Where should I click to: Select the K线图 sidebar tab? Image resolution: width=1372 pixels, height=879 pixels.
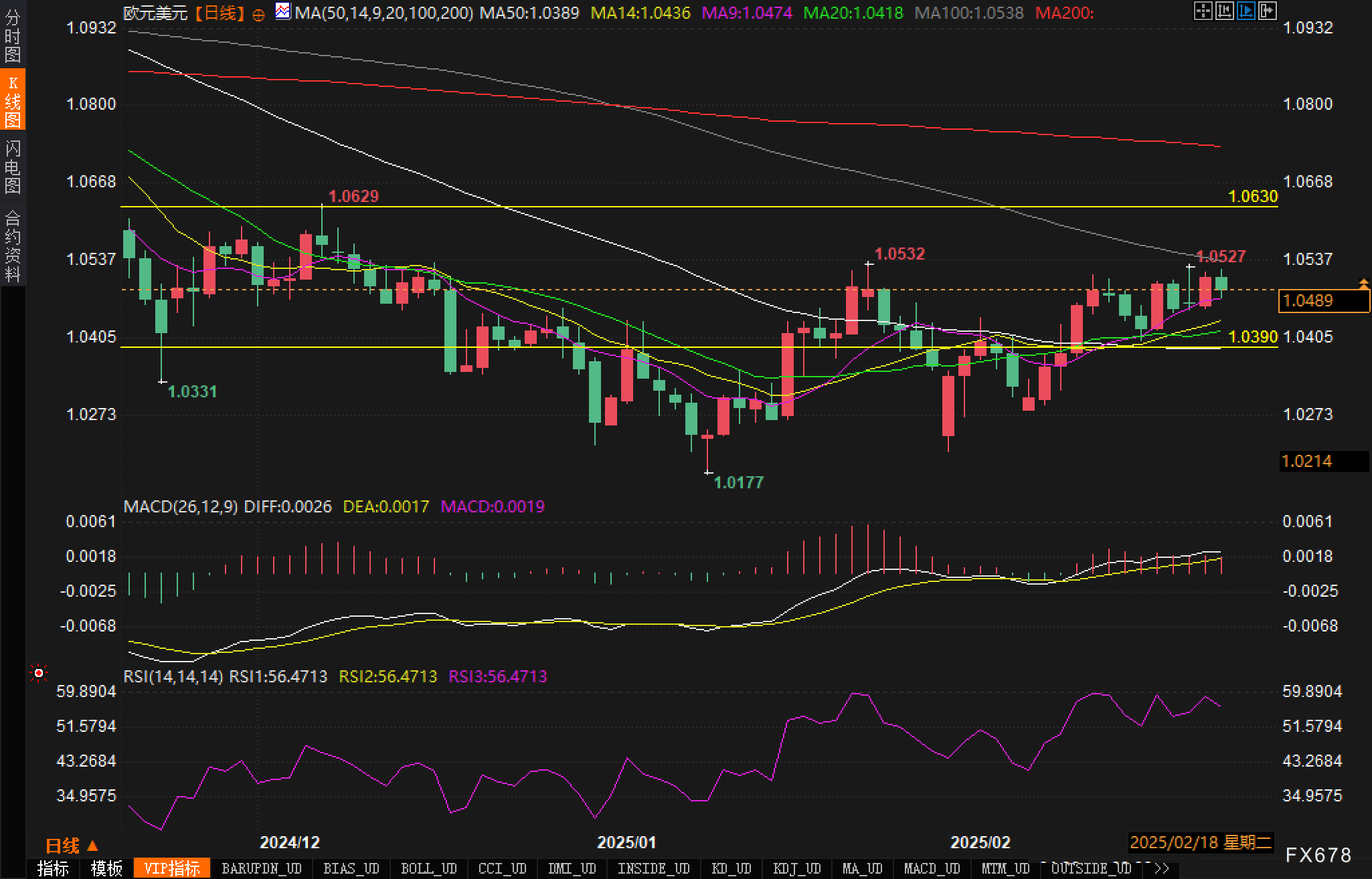click(x=13, y=100)
